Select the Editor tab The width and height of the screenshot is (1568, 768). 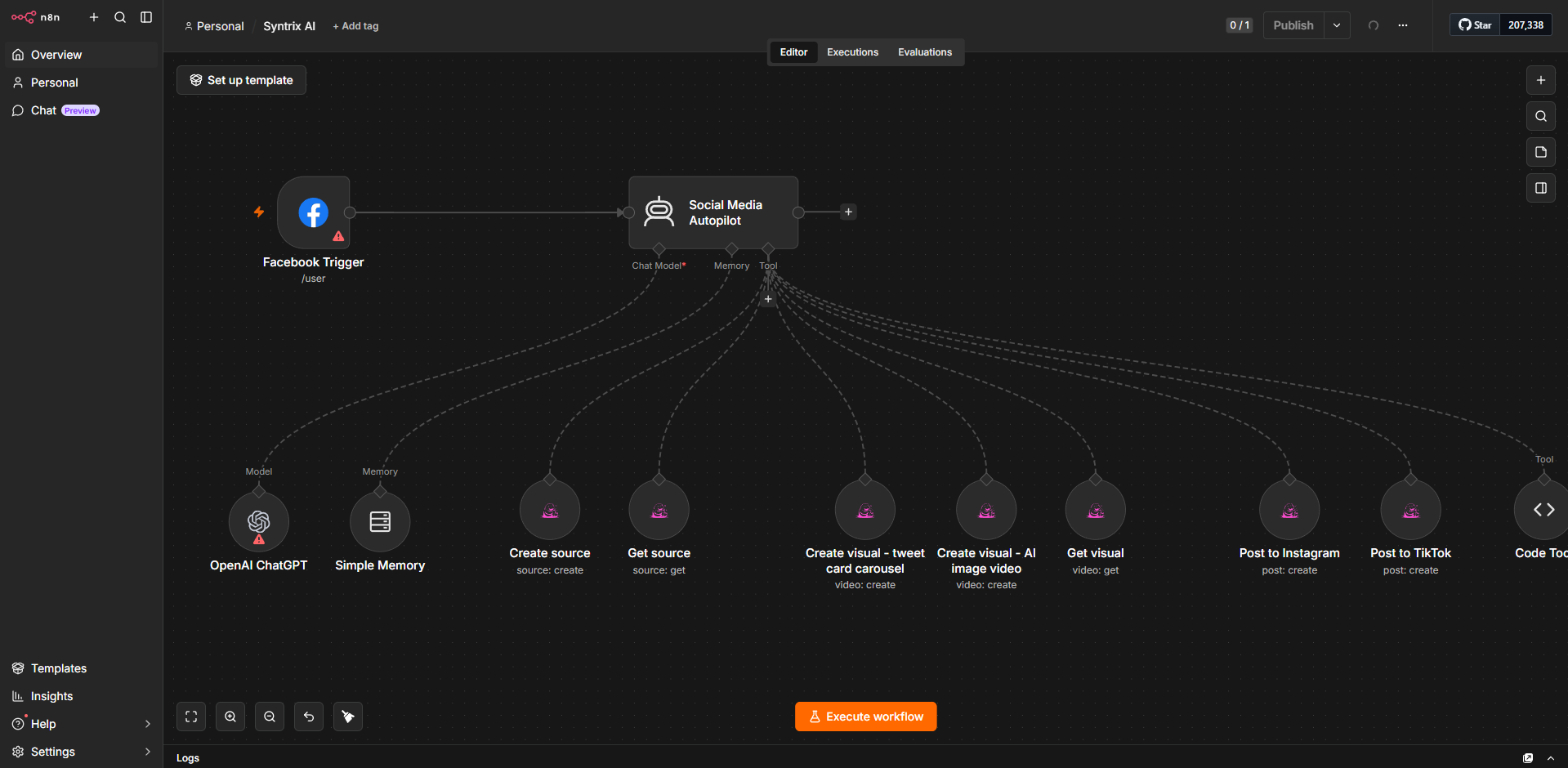click(793, 52)
